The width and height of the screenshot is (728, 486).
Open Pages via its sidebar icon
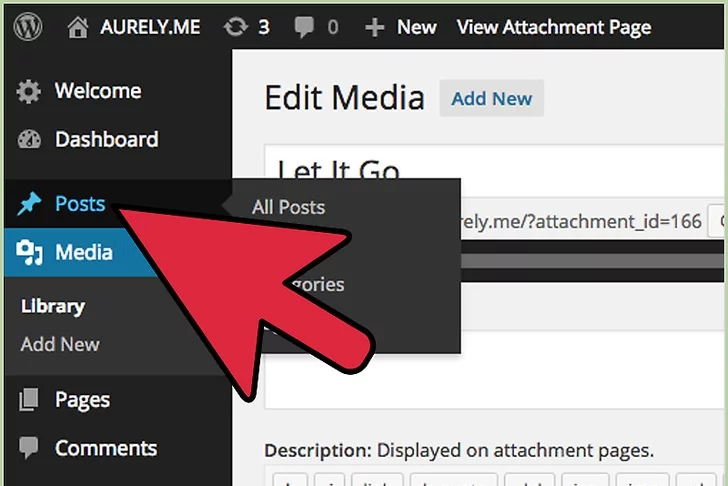coord(30,400)
